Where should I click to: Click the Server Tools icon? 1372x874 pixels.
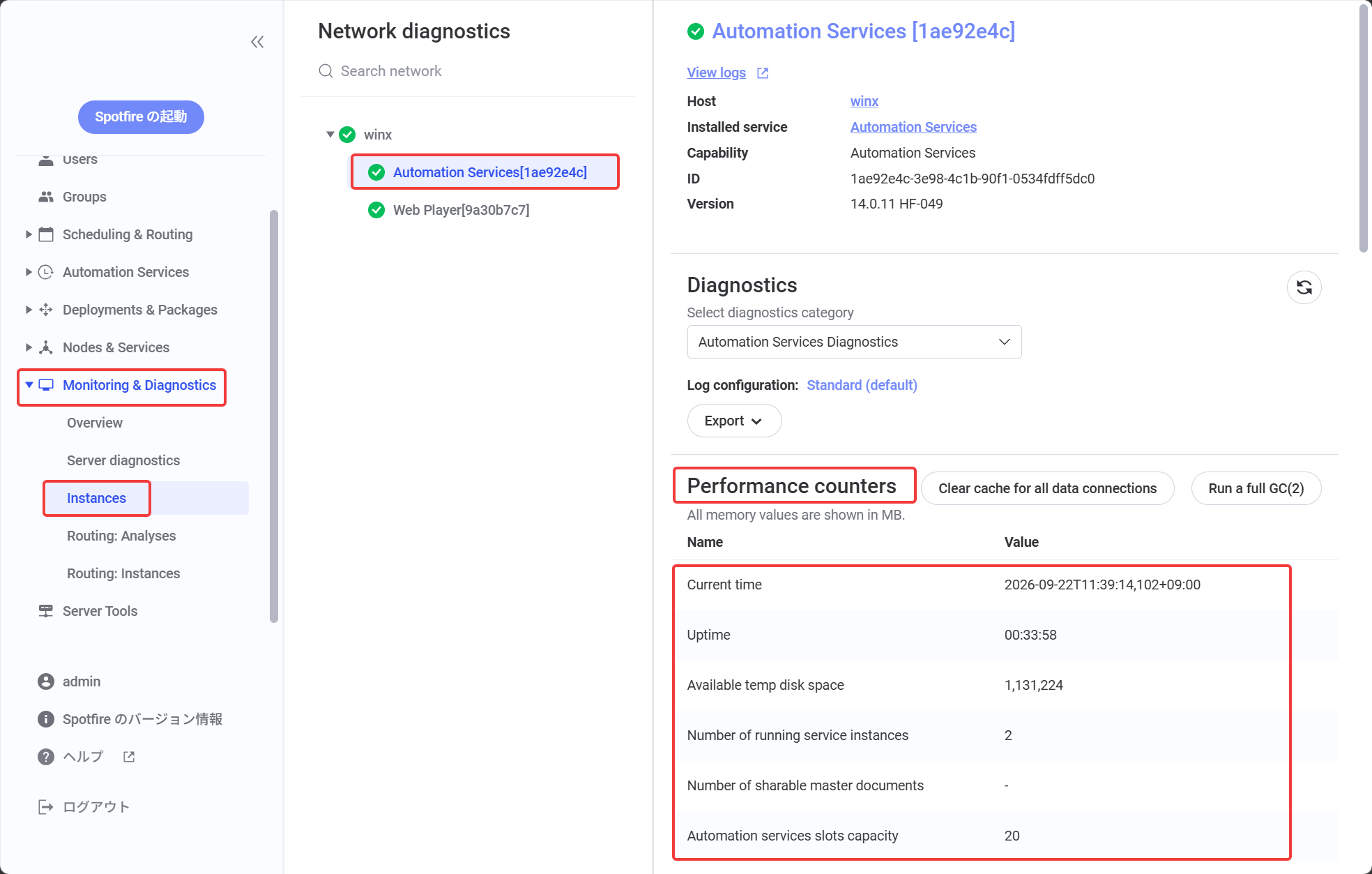click(46, 611)
